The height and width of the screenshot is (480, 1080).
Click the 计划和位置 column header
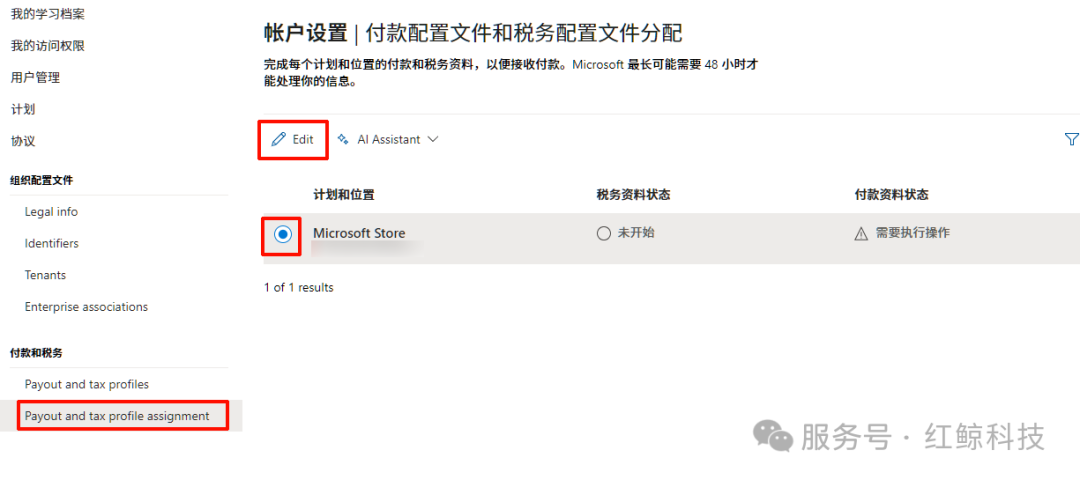[x=344, y=195]
